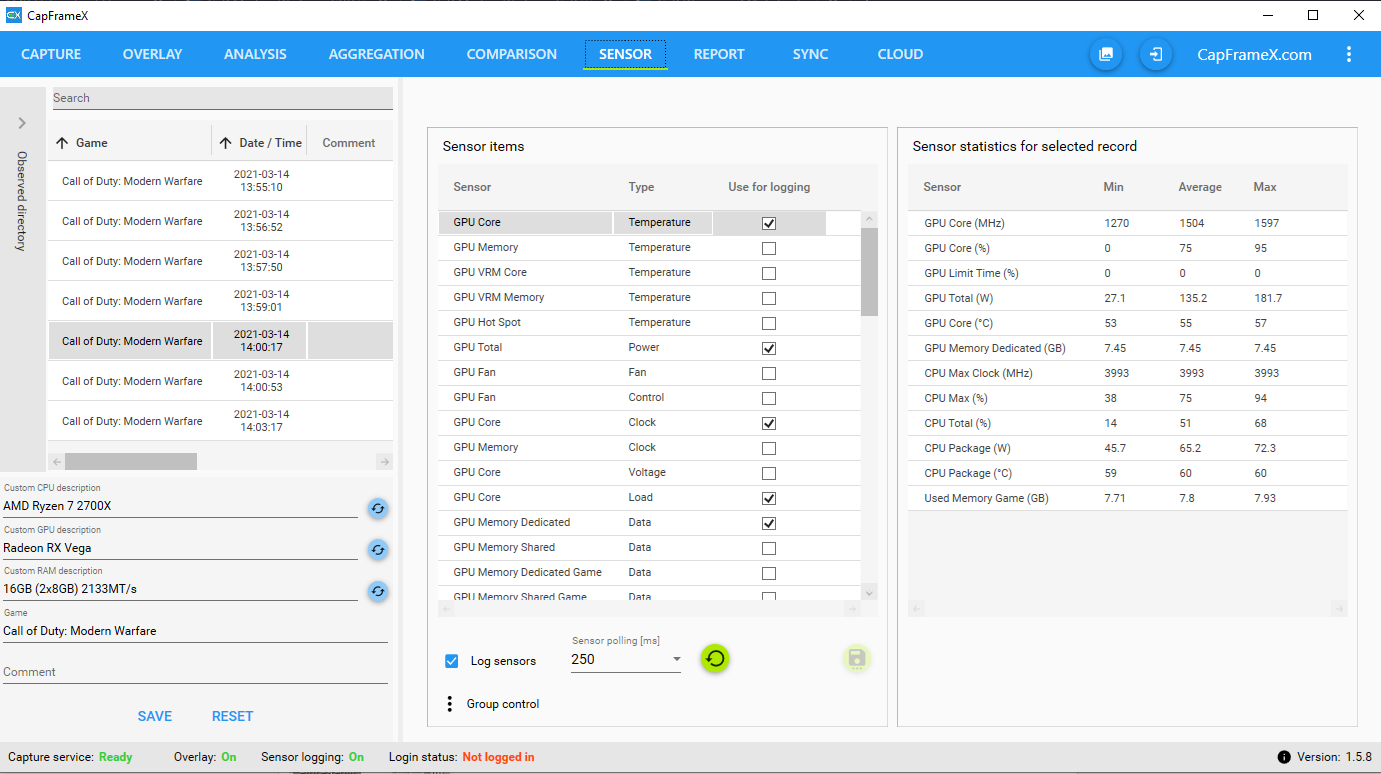Image resolution: width=1381 pixels, height=774 pixels.
Task: Select the record from 14:03:17
Action: click(x=220, y=421)
